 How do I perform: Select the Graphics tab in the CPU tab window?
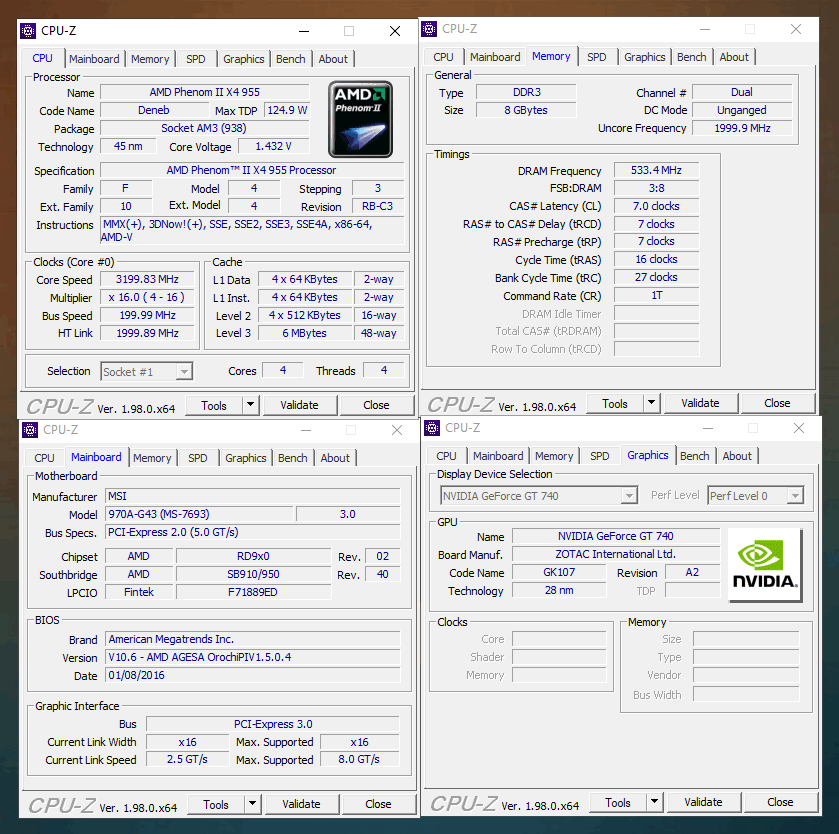coord(243,59)
